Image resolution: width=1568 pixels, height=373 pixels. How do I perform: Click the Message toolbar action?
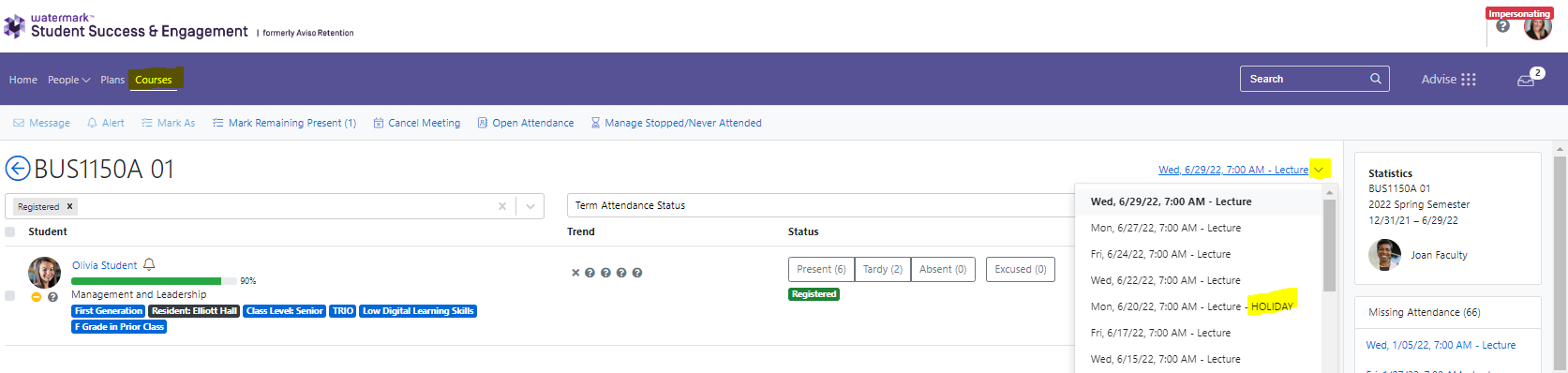41,123
